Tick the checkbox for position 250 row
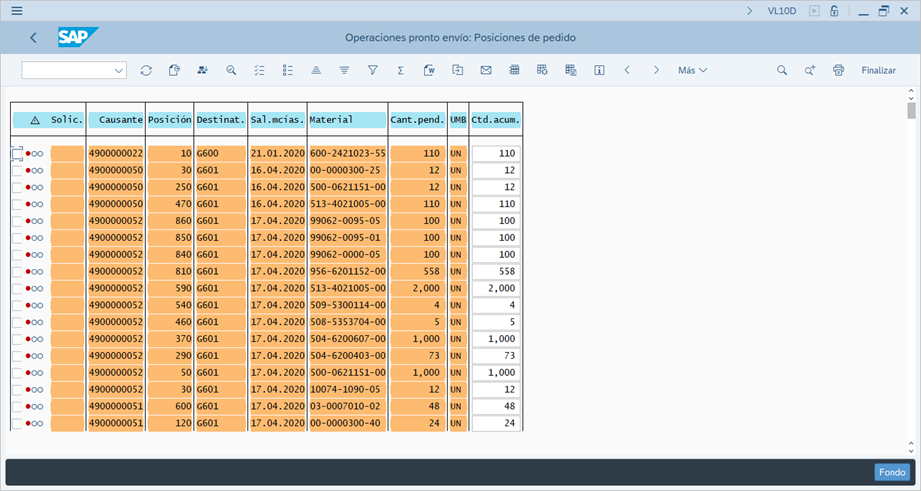This screenshot has width=921, height=491. 17,187
